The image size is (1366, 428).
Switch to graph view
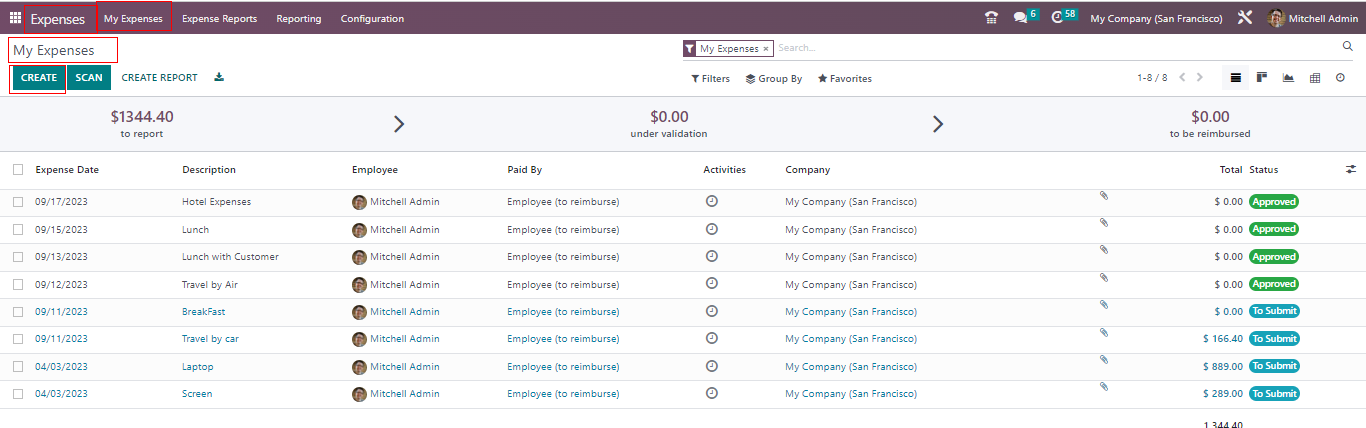1288,78
